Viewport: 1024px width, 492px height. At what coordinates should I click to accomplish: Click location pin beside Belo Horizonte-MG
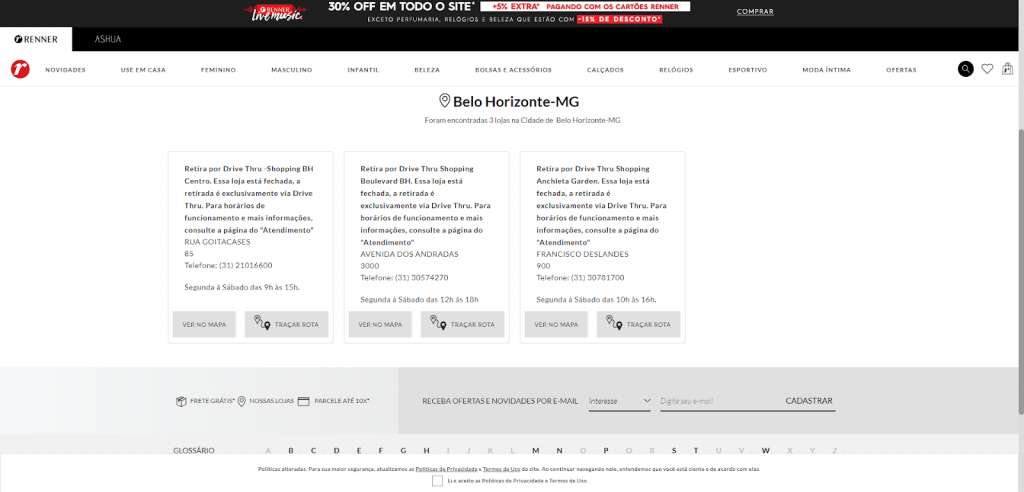tap(444, 101)
